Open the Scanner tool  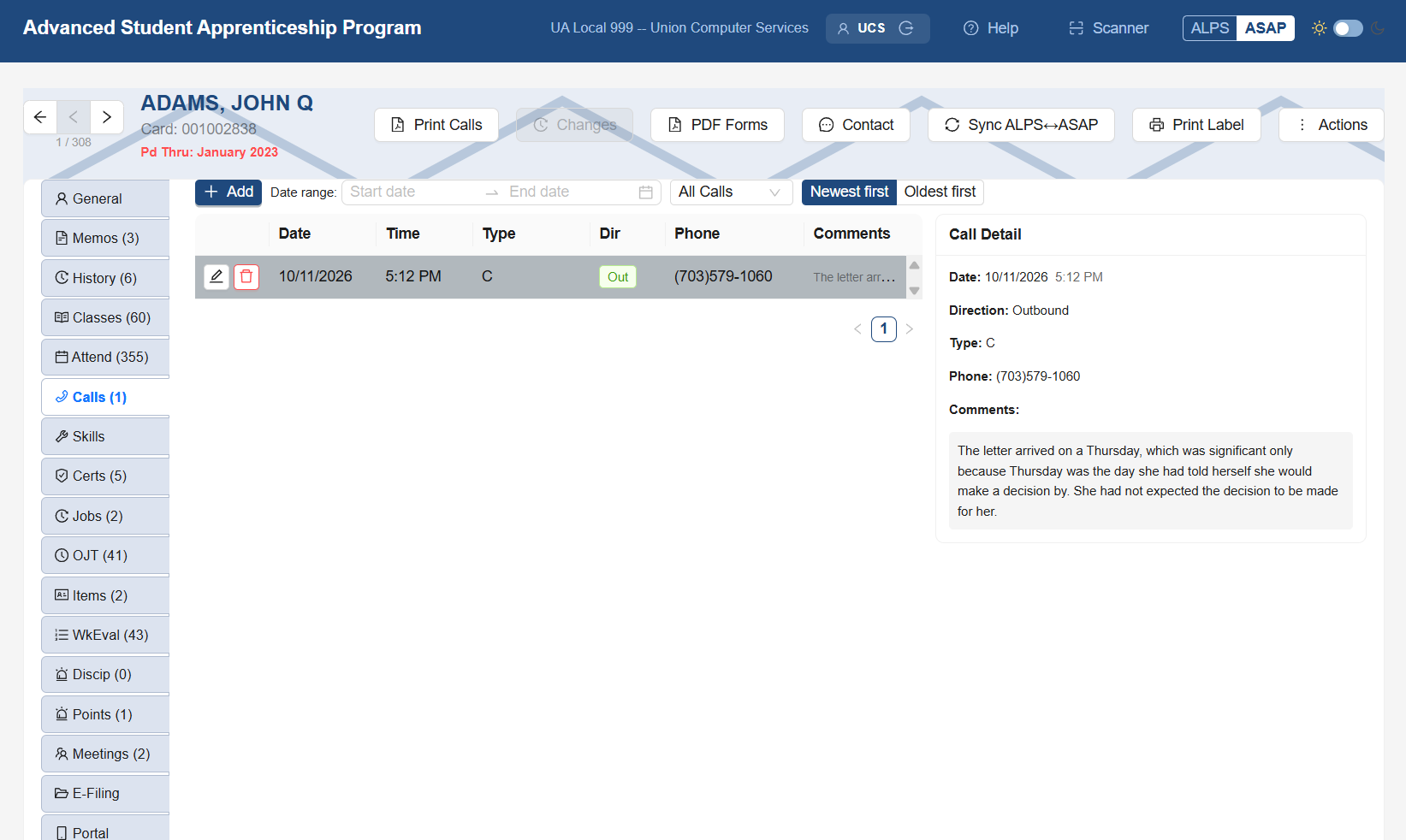pos(1108,28)
